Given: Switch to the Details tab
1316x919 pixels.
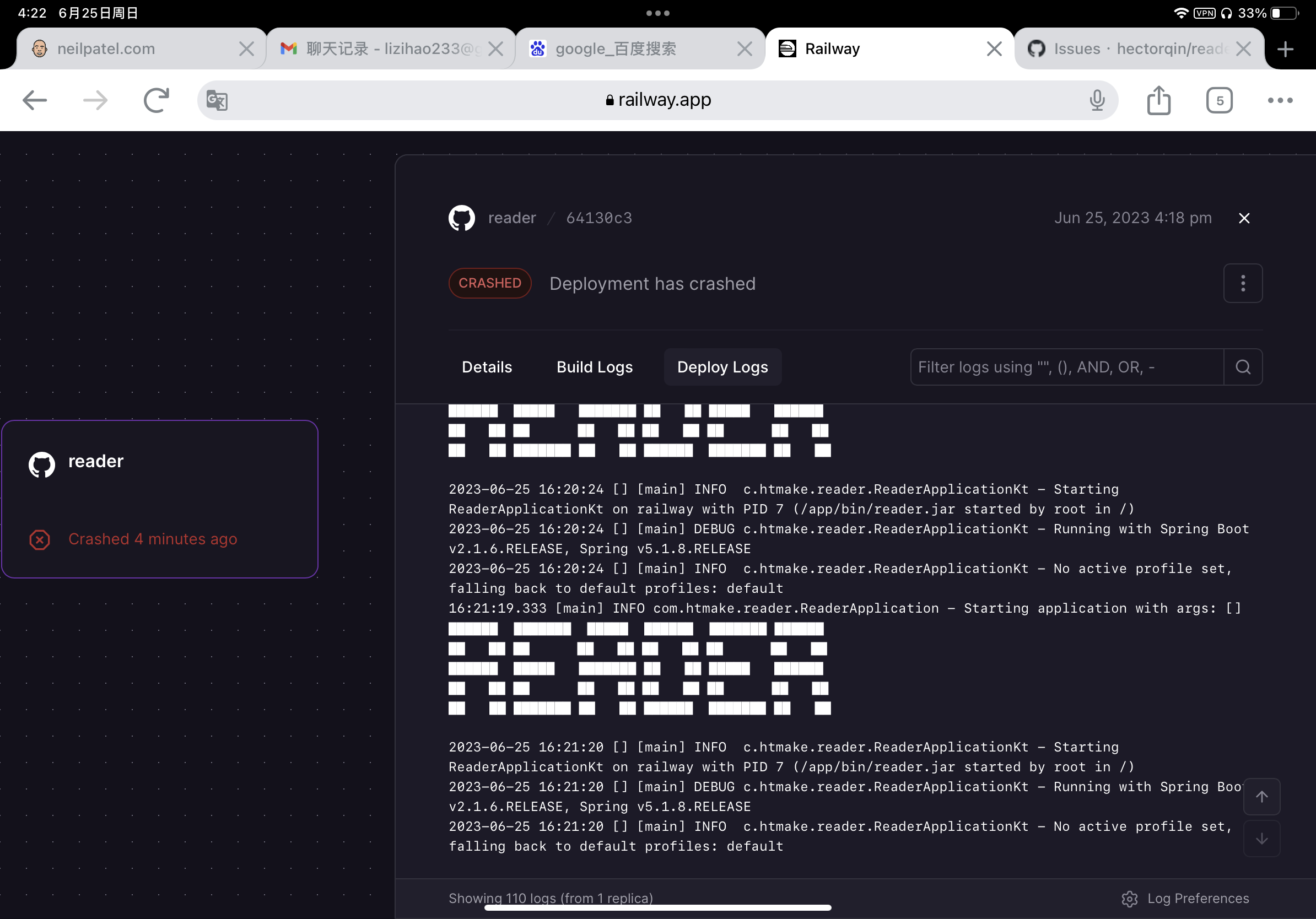Looking at the screenshot, I should [487, 367].
